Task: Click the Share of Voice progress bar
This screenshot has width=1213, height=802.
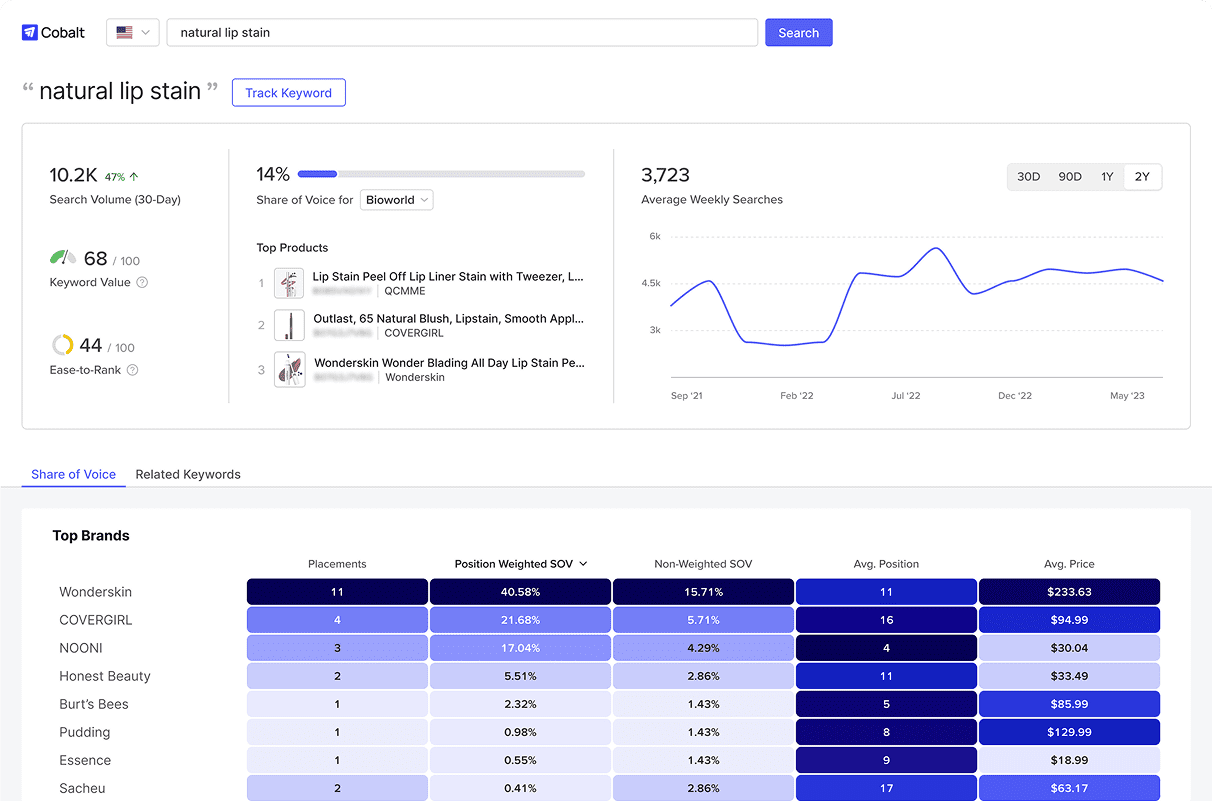Action: click(x=440, y=173)
